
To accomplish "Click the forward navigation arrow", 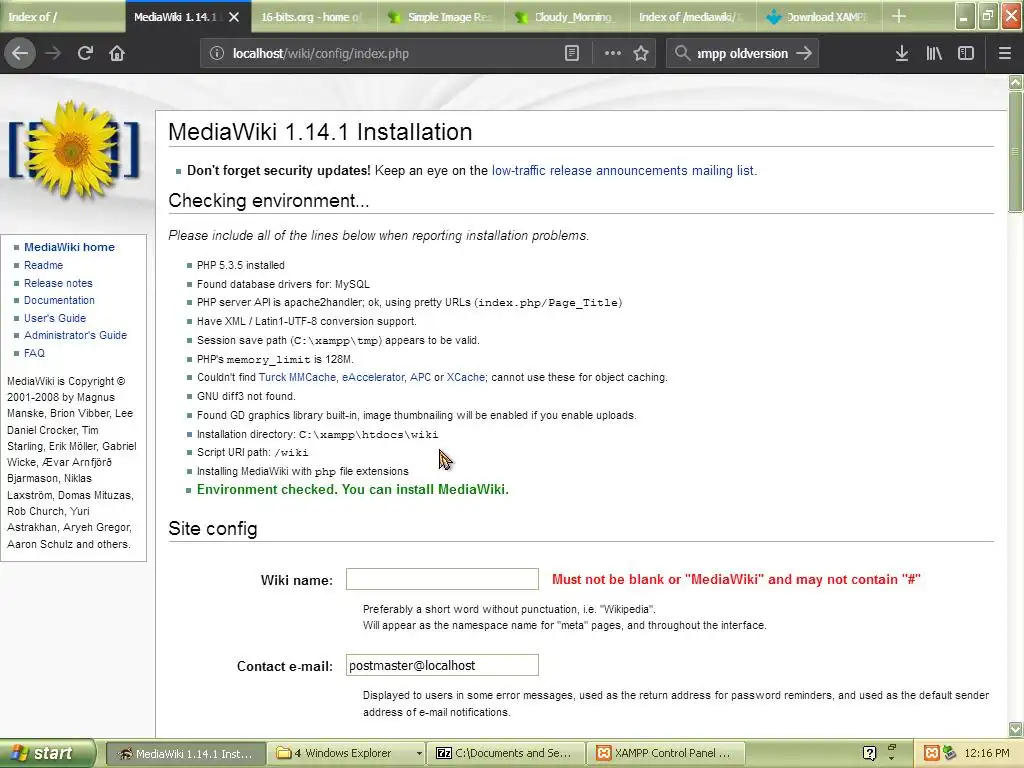I will point(53,54).
